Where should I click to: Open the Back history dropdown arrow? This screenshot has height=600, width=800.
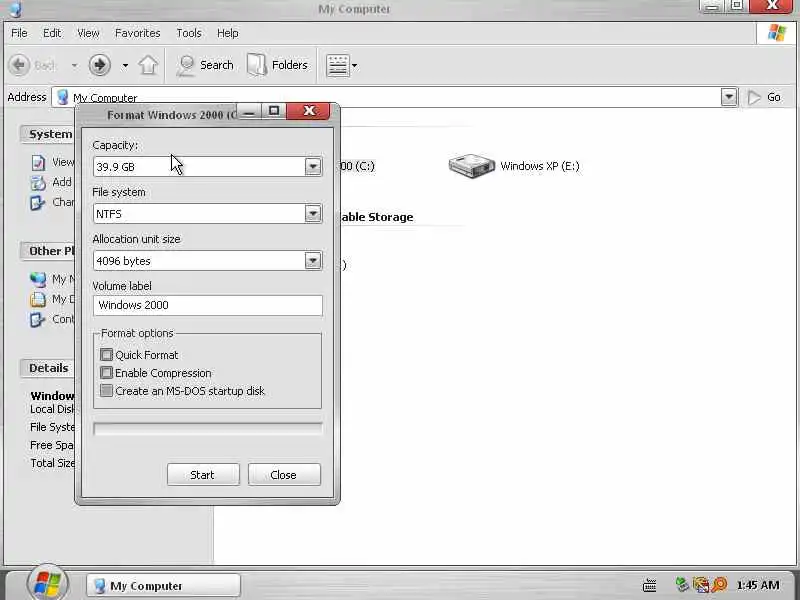point(74,66)
